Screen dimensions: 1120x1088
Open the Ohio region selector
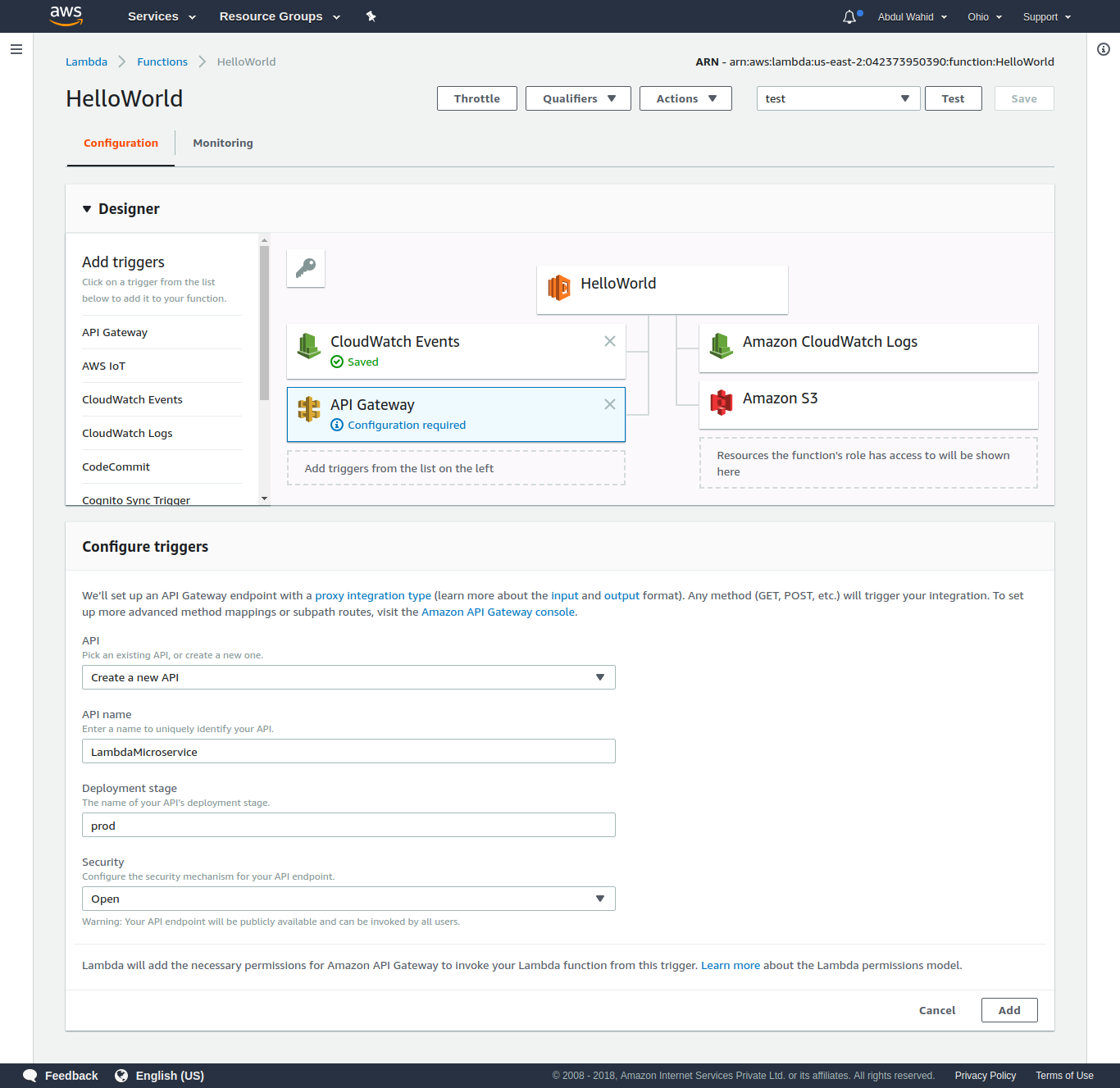[x=985, y=17]
